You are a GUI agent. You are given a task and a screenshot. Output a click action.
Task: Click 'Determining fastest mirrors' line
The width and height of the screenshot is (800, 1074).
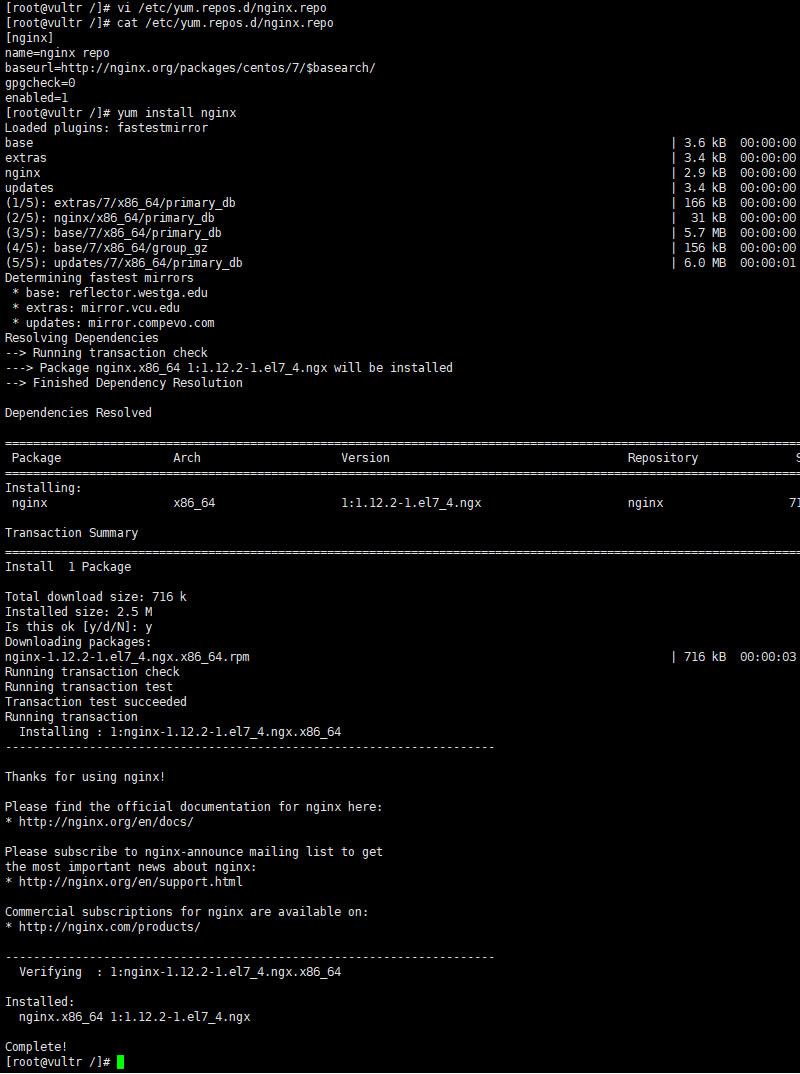pos(99,278)
